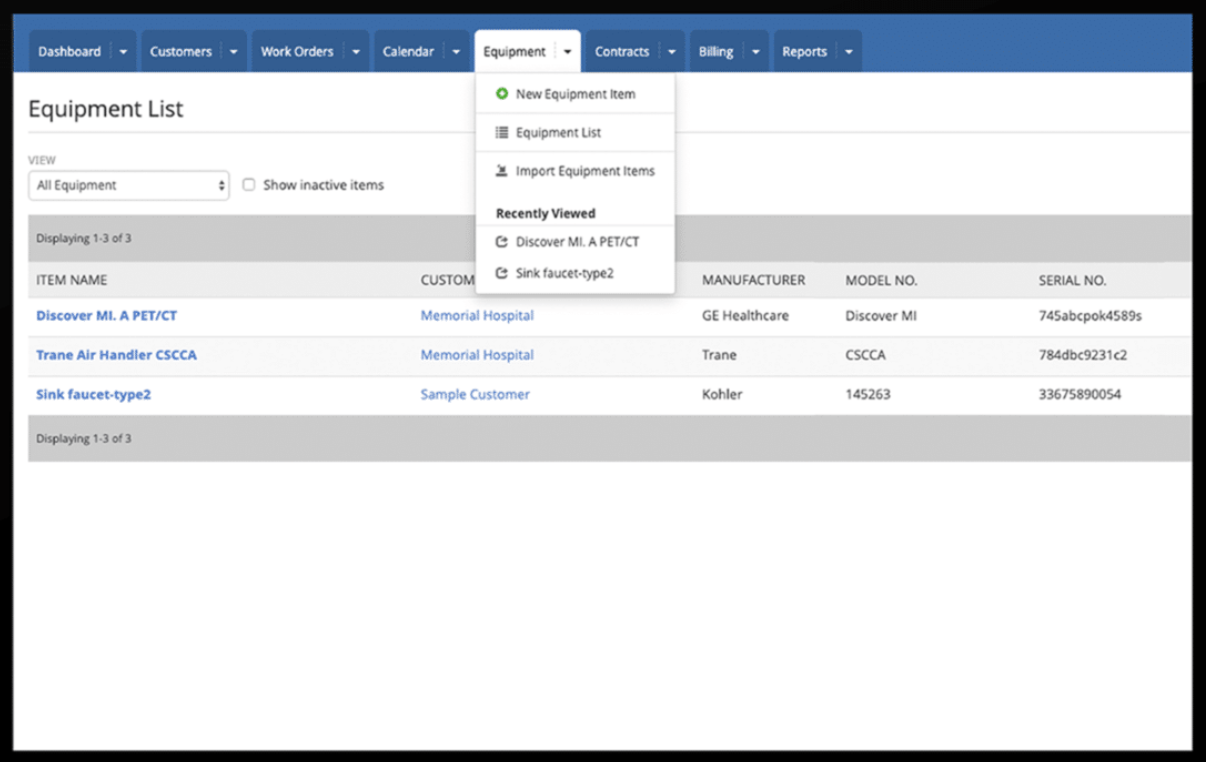Click the recently viewed icon beside Discover MI. A PET/CT

pos(502,241)
